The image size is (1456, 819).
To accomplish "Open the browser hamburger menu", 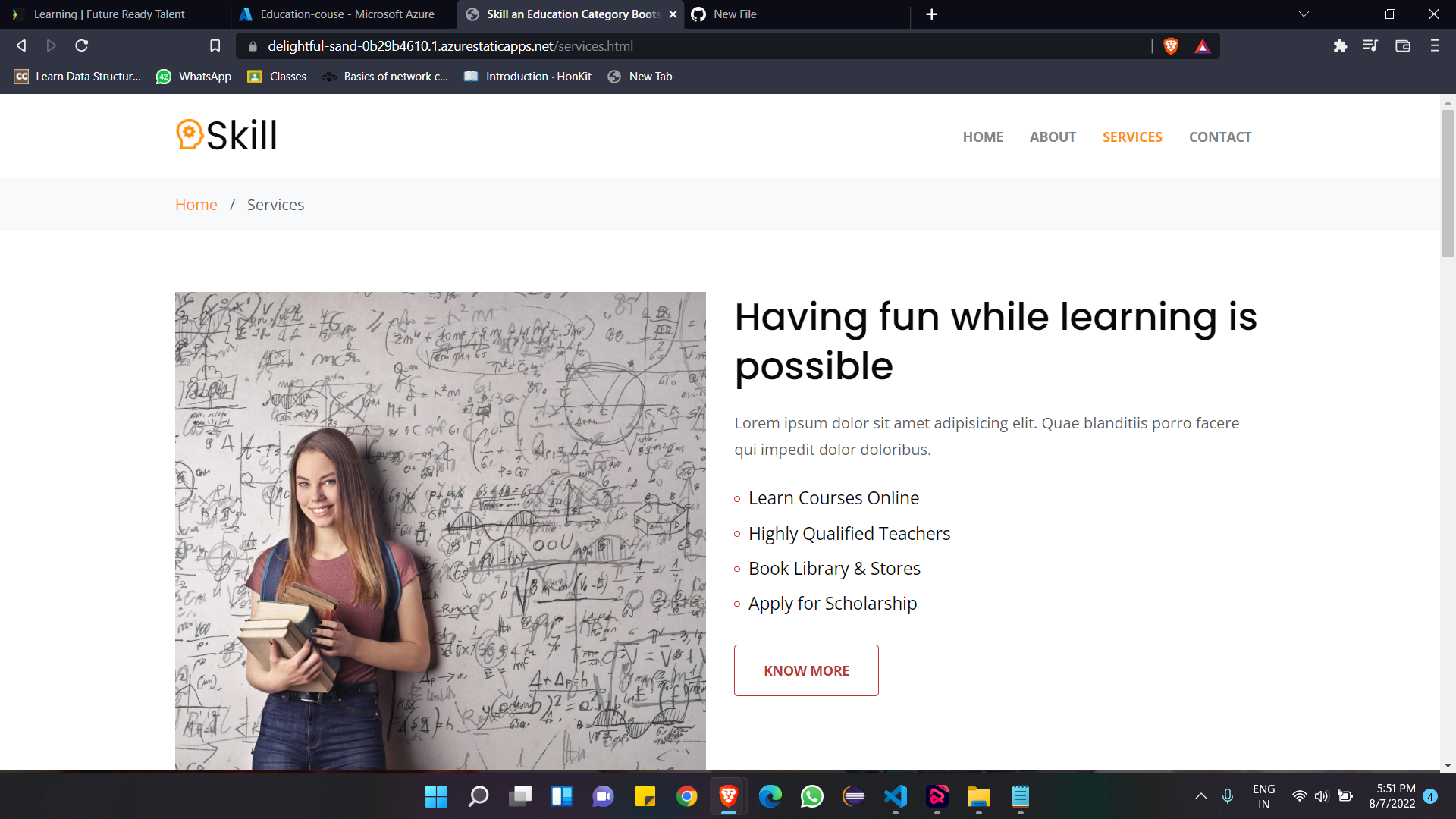I will click(1435, 46).
